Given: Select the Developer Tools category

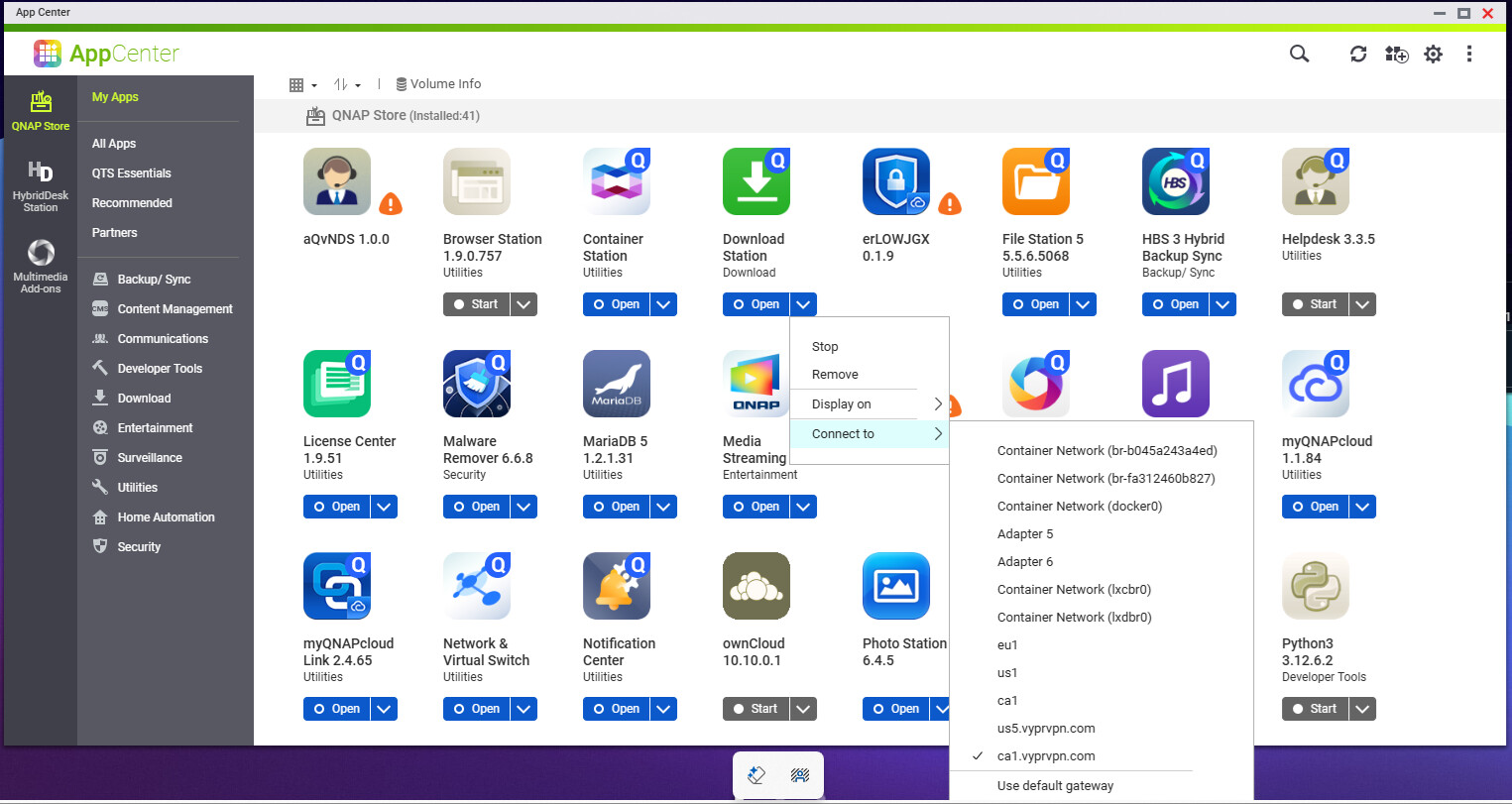Looking at the screenshot, I should coord(160,369).
